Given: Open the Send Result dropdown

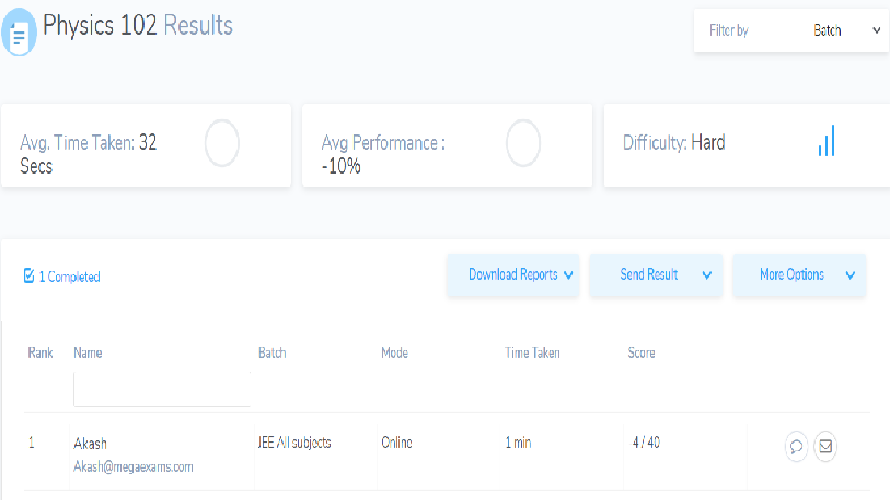Looking at the screenshot, I should (x=656, y=275).
